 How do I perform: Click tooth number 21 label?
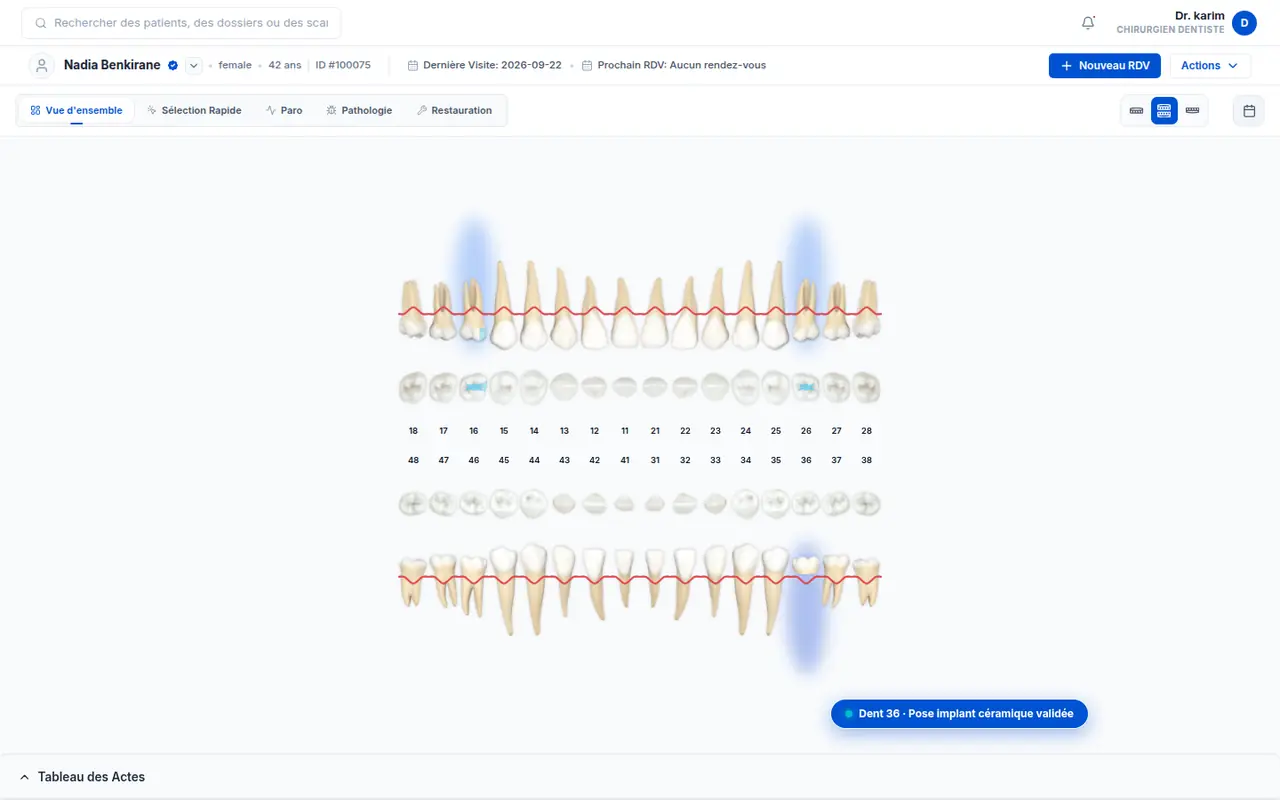pyautogui.click(x=655, y=431)
